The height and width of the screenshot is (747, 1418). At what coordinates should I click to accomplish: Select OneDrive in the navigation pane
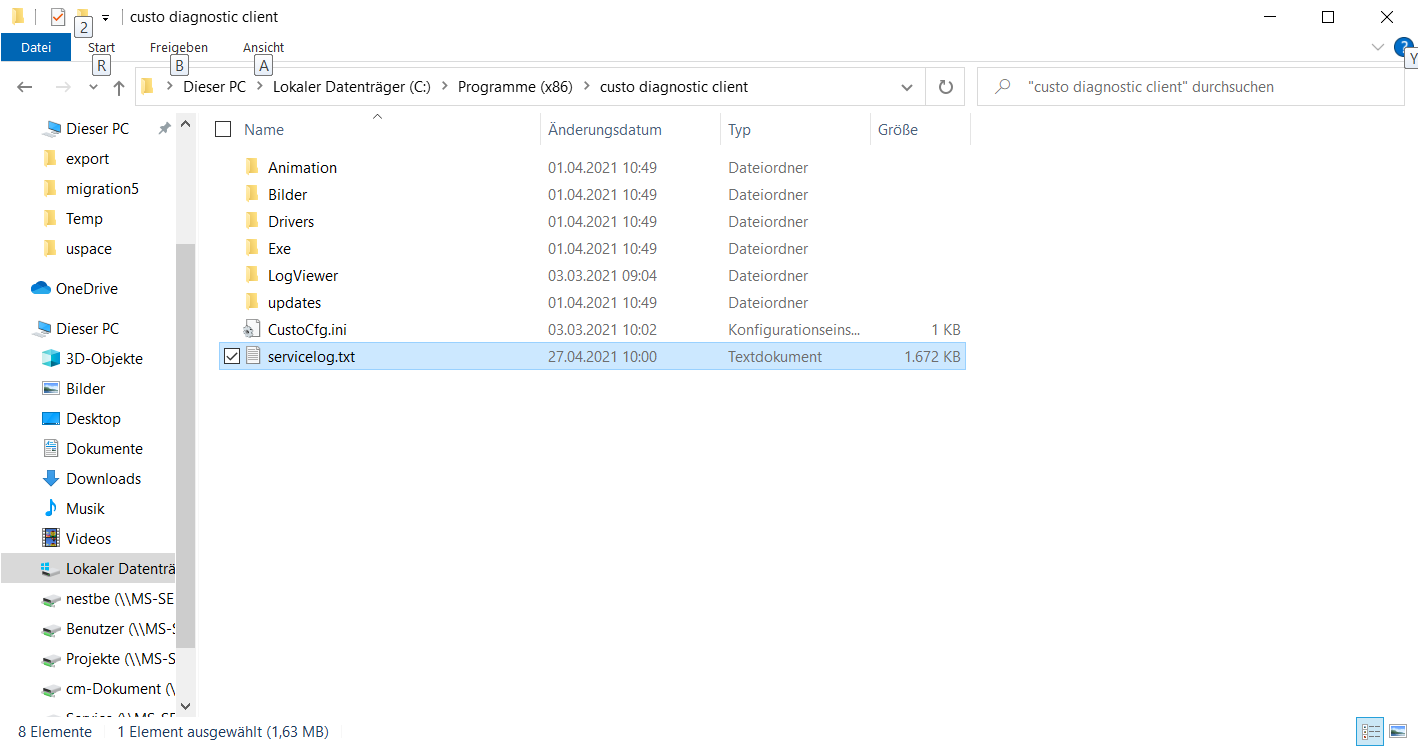[x=86, y=288]
